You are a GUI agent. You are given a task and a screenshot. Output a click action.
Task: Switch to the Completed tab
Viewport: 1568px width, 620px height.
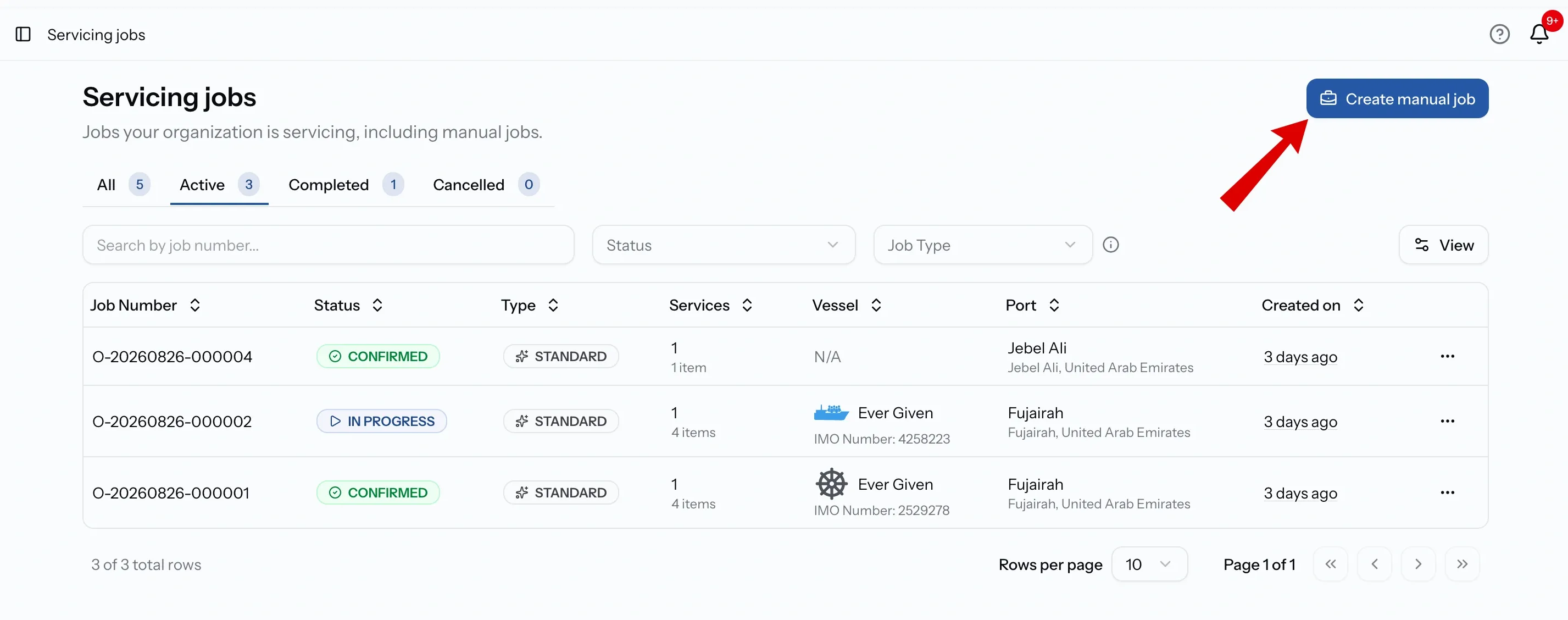(x=346, y=185)
